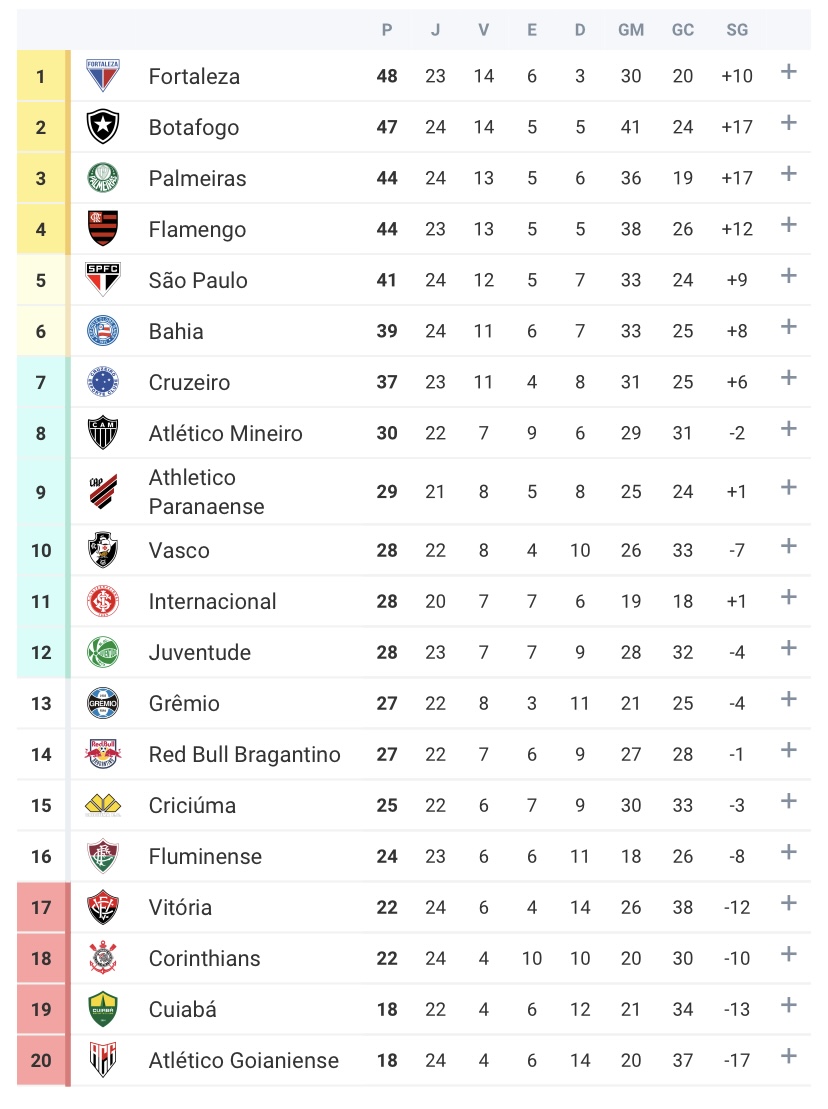Viewport: 828px width, 1109px height.
Task: Expand the Athletico Paranaense row
Action: [788, 487]
